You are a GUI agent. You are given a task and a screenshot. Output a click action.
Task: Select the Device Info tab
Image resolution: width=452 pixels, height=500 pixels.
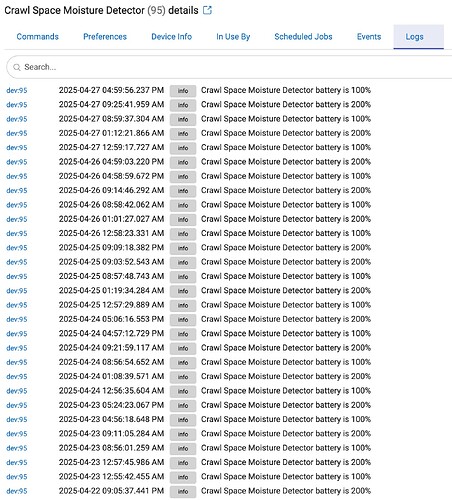pyautogui.click(x=171, y=37)
